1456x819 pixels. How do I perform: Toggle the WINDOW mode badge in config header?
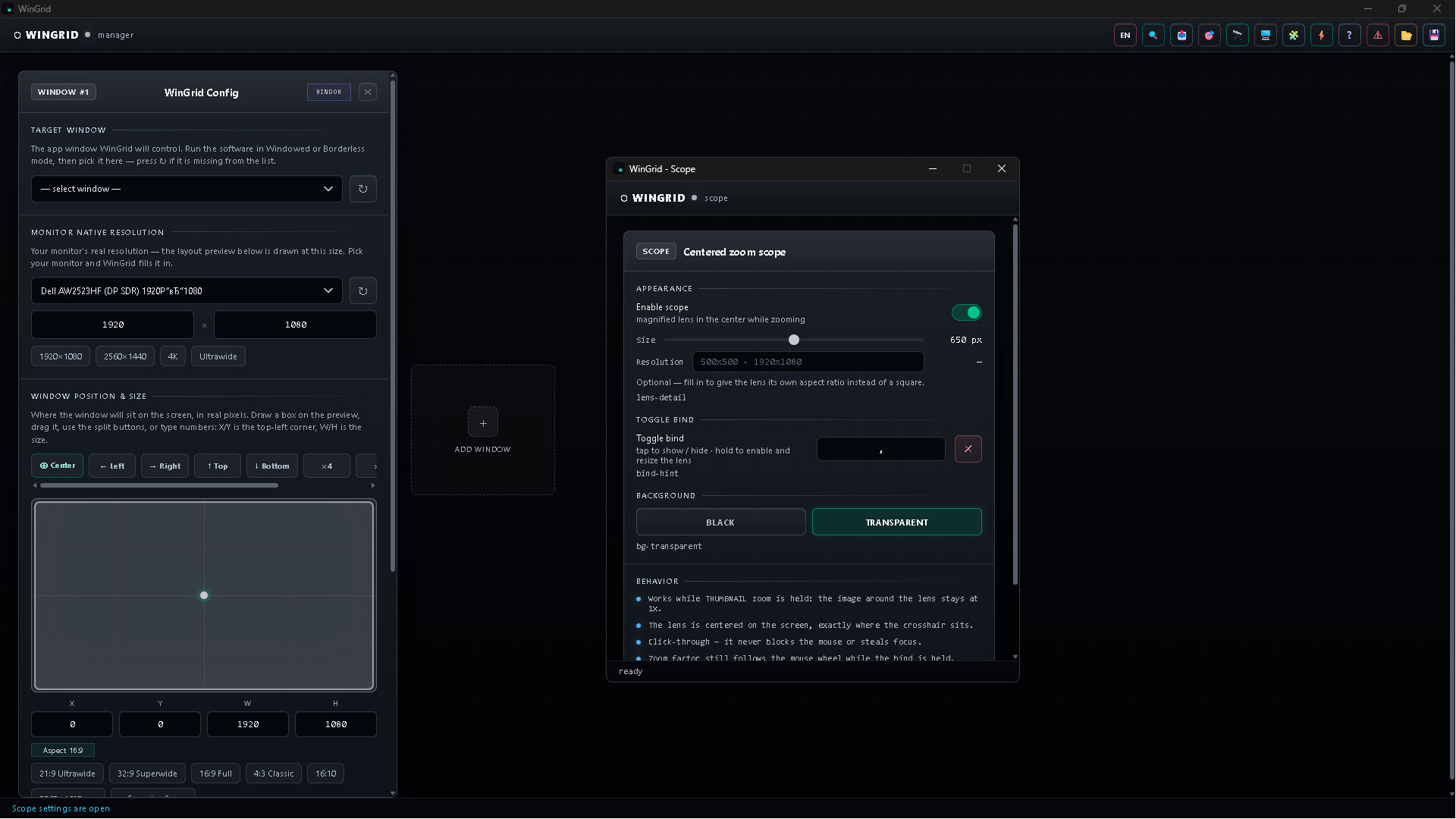pos(328,92)
